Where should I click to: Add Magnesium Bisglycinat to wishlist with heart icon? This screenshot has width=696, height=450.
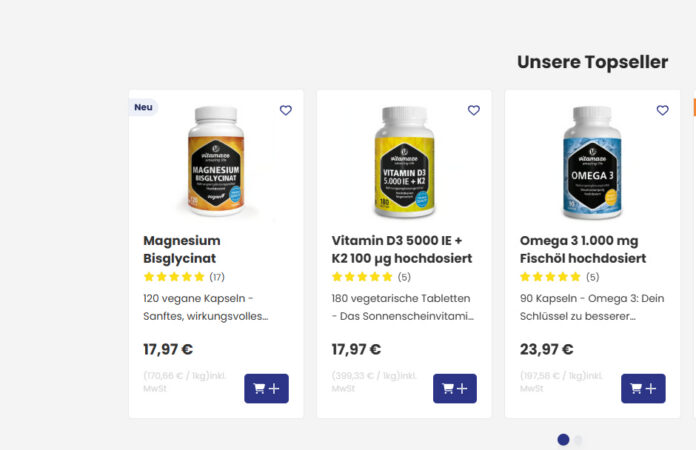tap(286, 111)
